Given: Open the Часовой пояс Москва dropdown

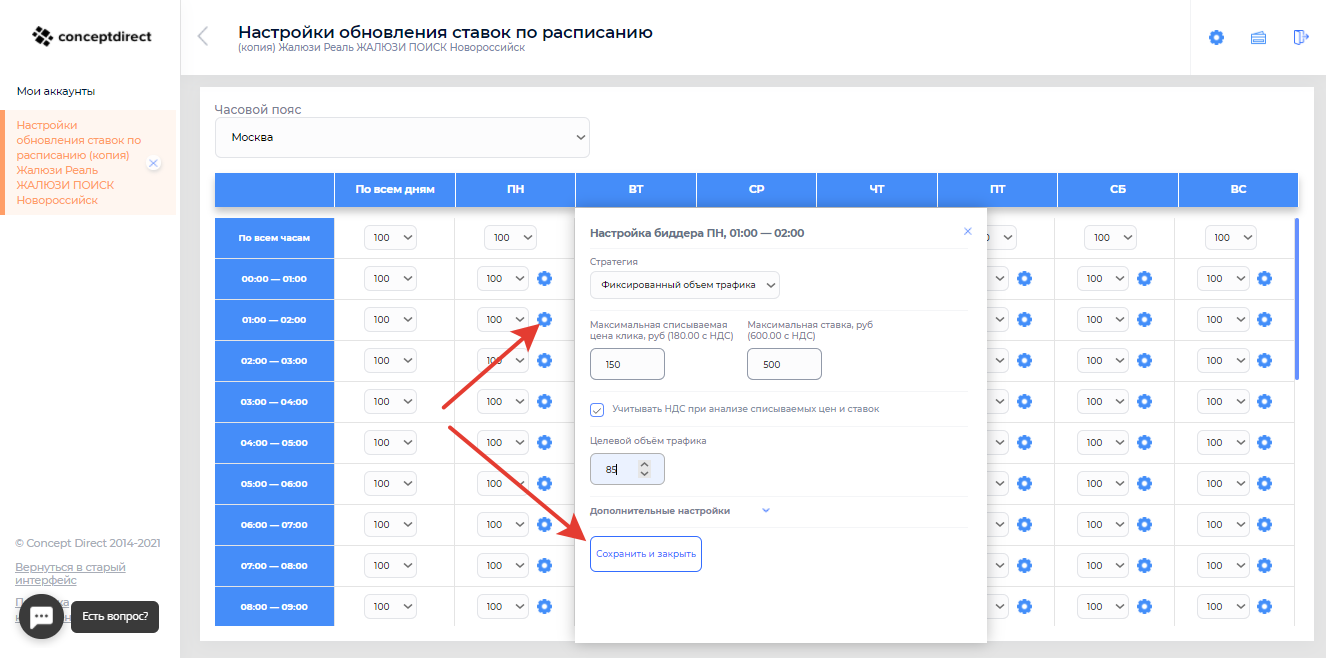Looking at the screenshot, I should pyautogui.click(x=402, y=138).
